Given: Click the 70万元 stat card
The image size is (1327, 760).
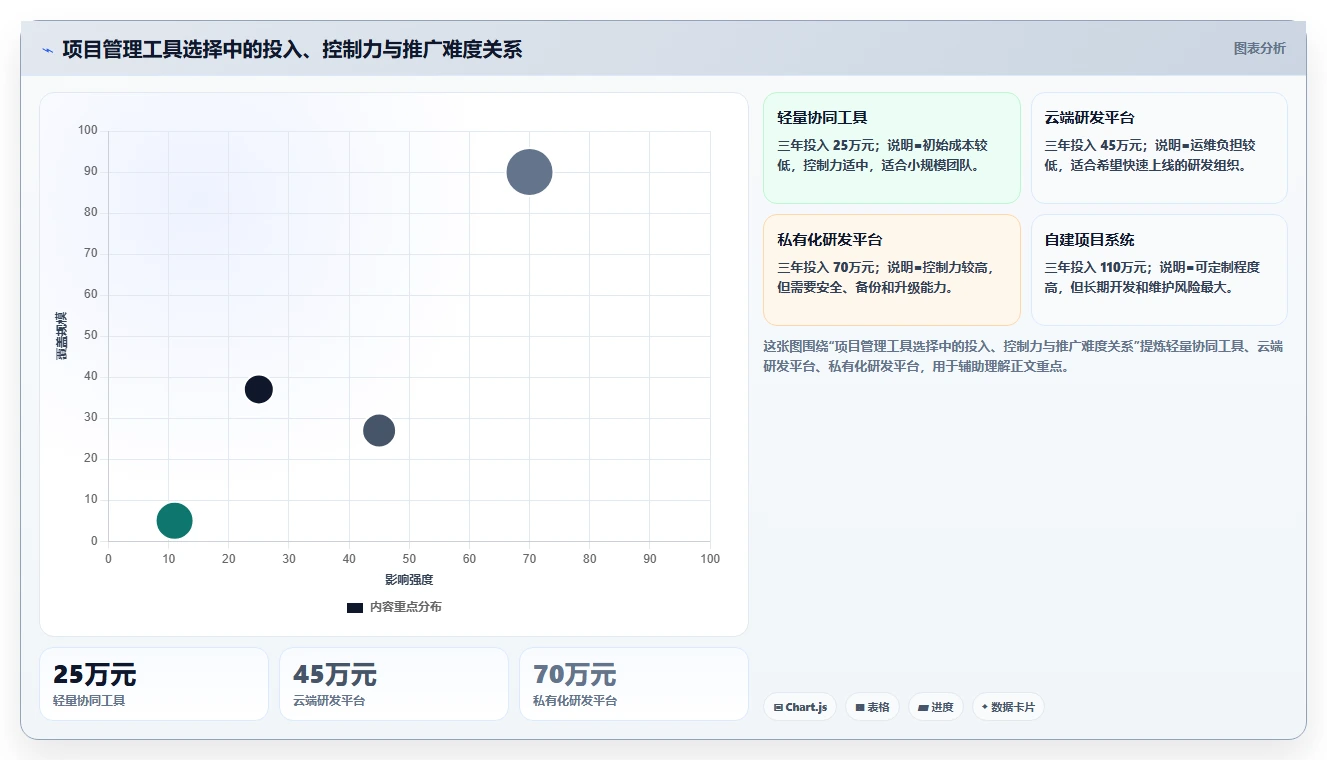Looking at the screenshot, I should coord(634,684).
